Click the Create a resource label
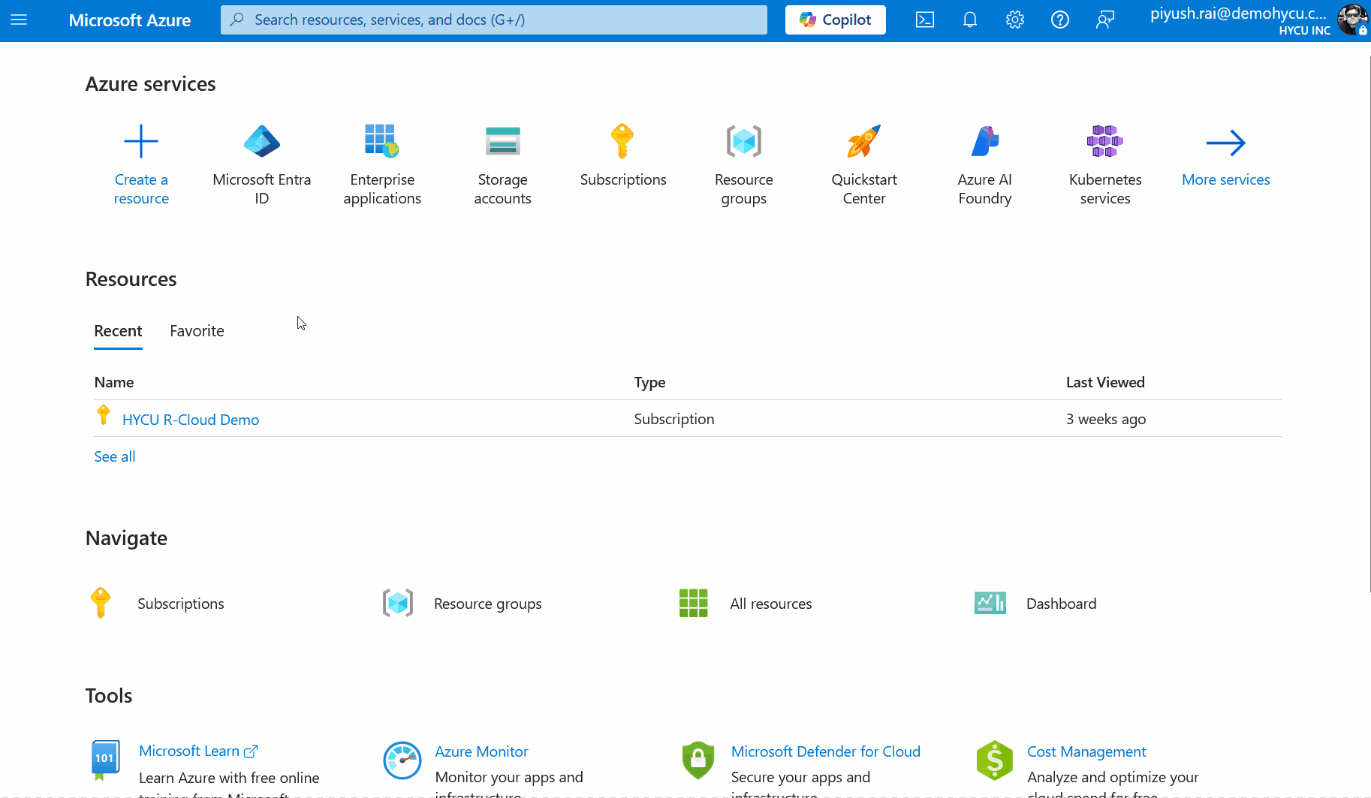 coord(141,189)
